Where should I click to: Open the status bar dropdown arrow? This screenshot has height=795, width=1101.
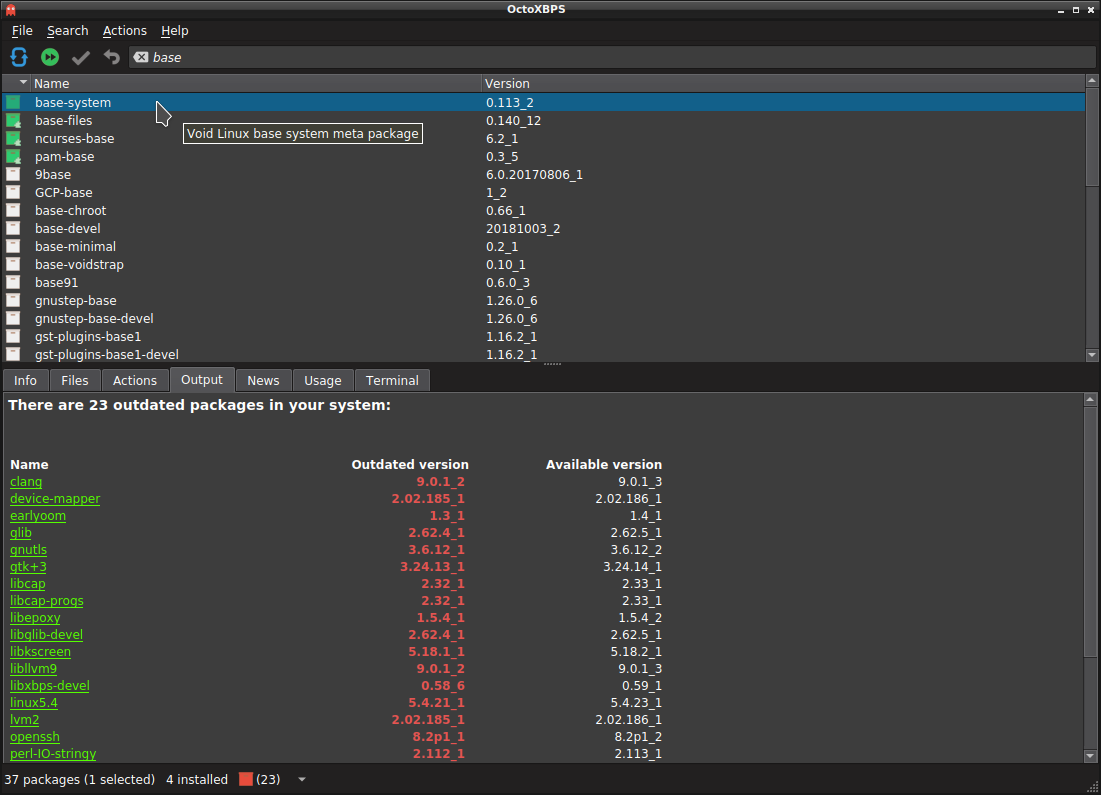click(302, 779)
